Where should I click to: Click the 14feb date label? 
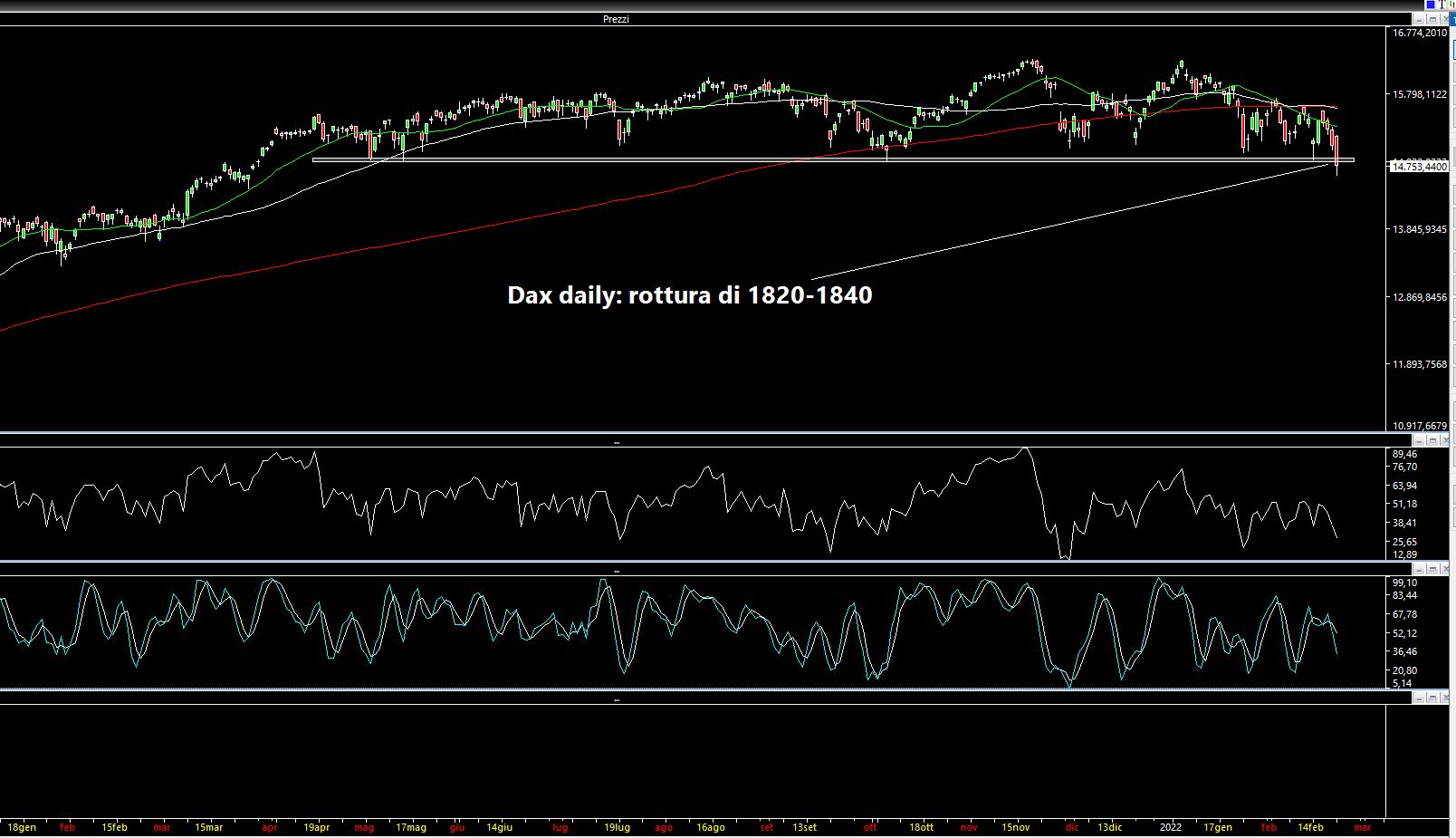(x=1311, y=827)
